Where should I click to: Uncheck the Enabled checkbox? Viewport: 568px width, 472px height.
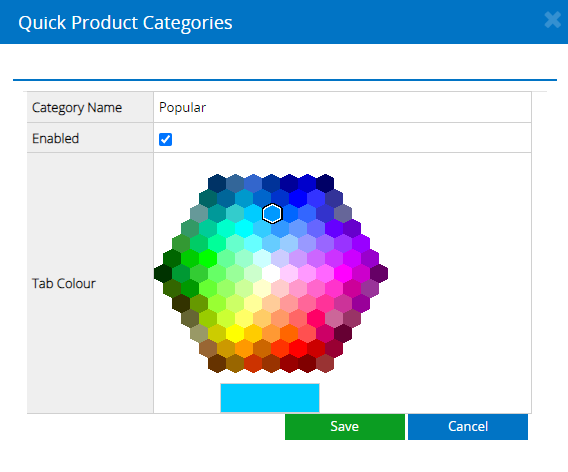[x=166, y=139]
